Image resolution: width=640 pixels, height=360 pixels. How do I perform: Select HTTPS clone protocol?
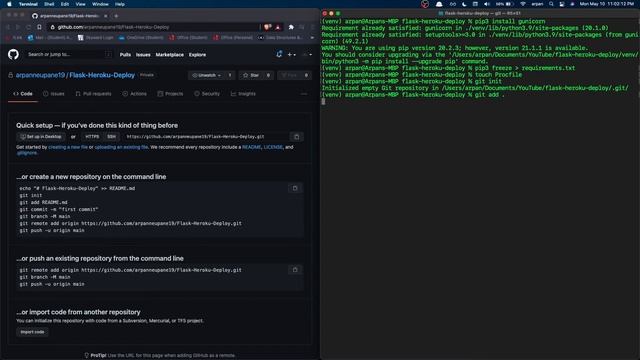[92, 137]
